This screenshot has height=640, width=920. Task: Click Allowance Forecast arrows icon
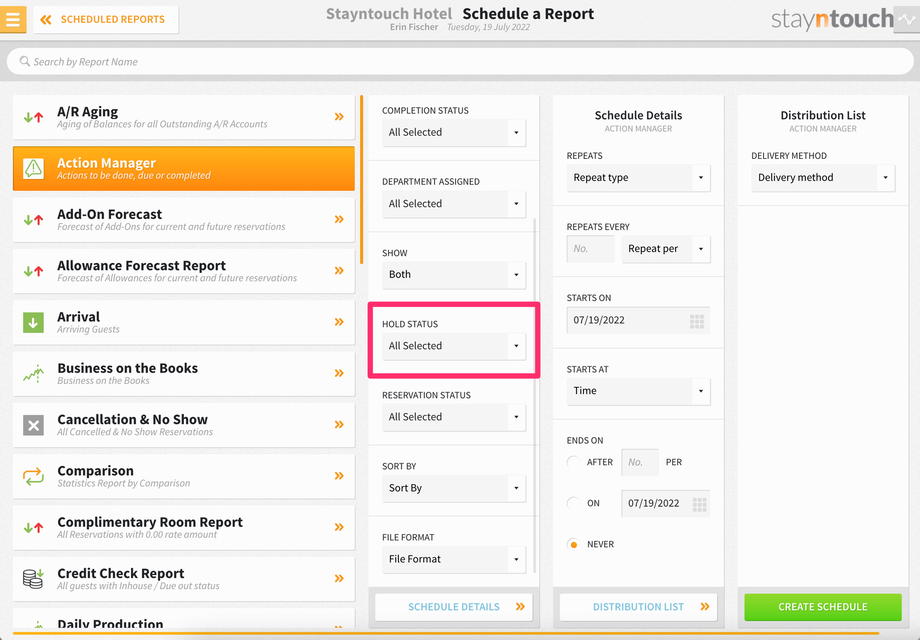click(33, 271)
